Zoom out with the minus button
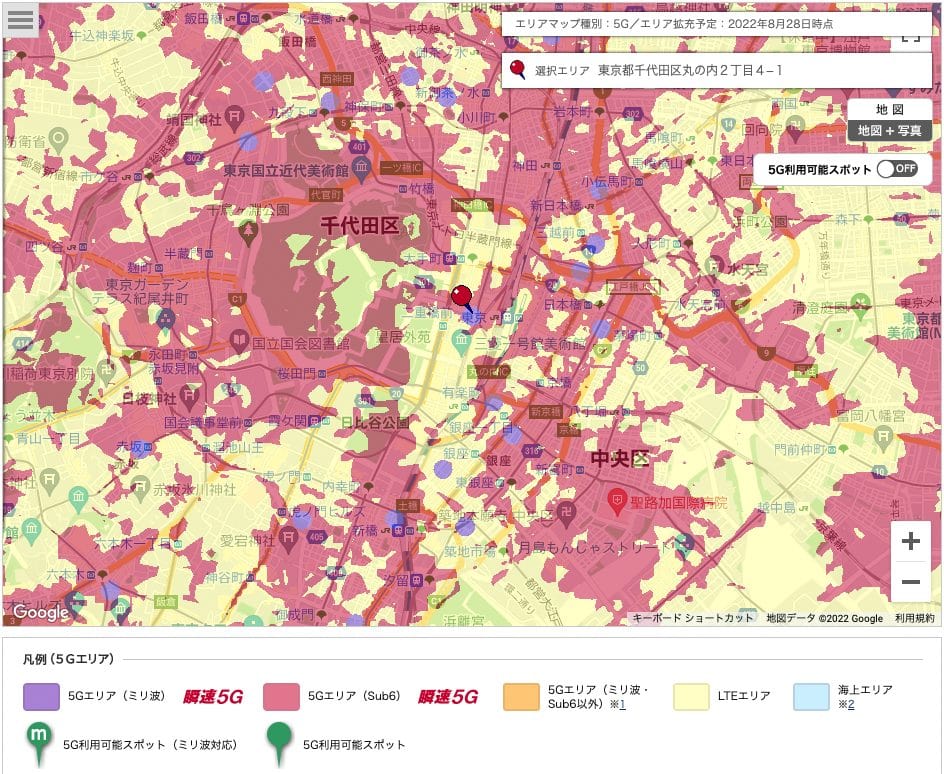The height and width of the screenshot is (774, 944). point(910,582)
